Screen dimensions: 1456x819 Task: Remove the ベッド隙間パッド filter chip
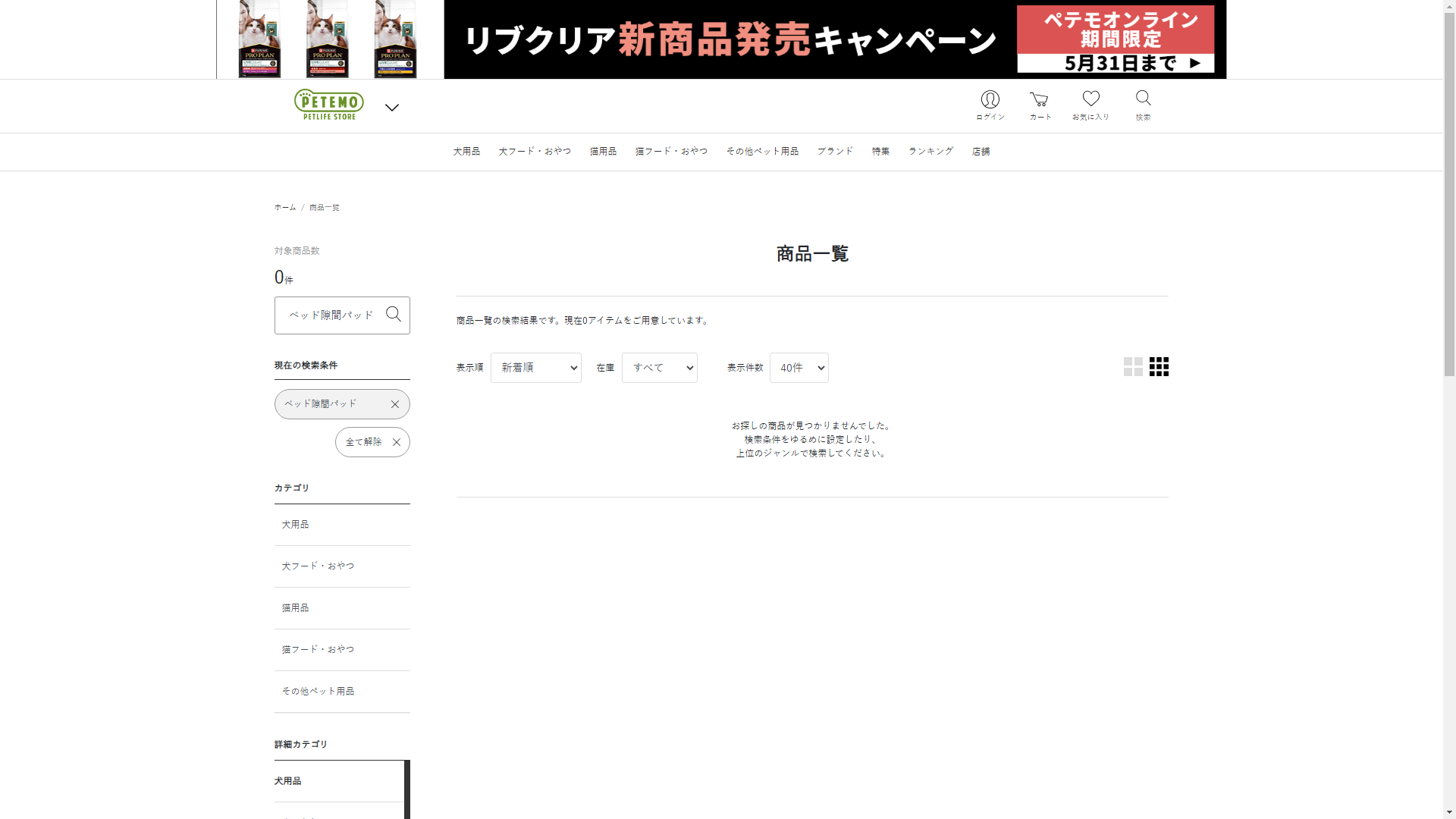point(395,404)
